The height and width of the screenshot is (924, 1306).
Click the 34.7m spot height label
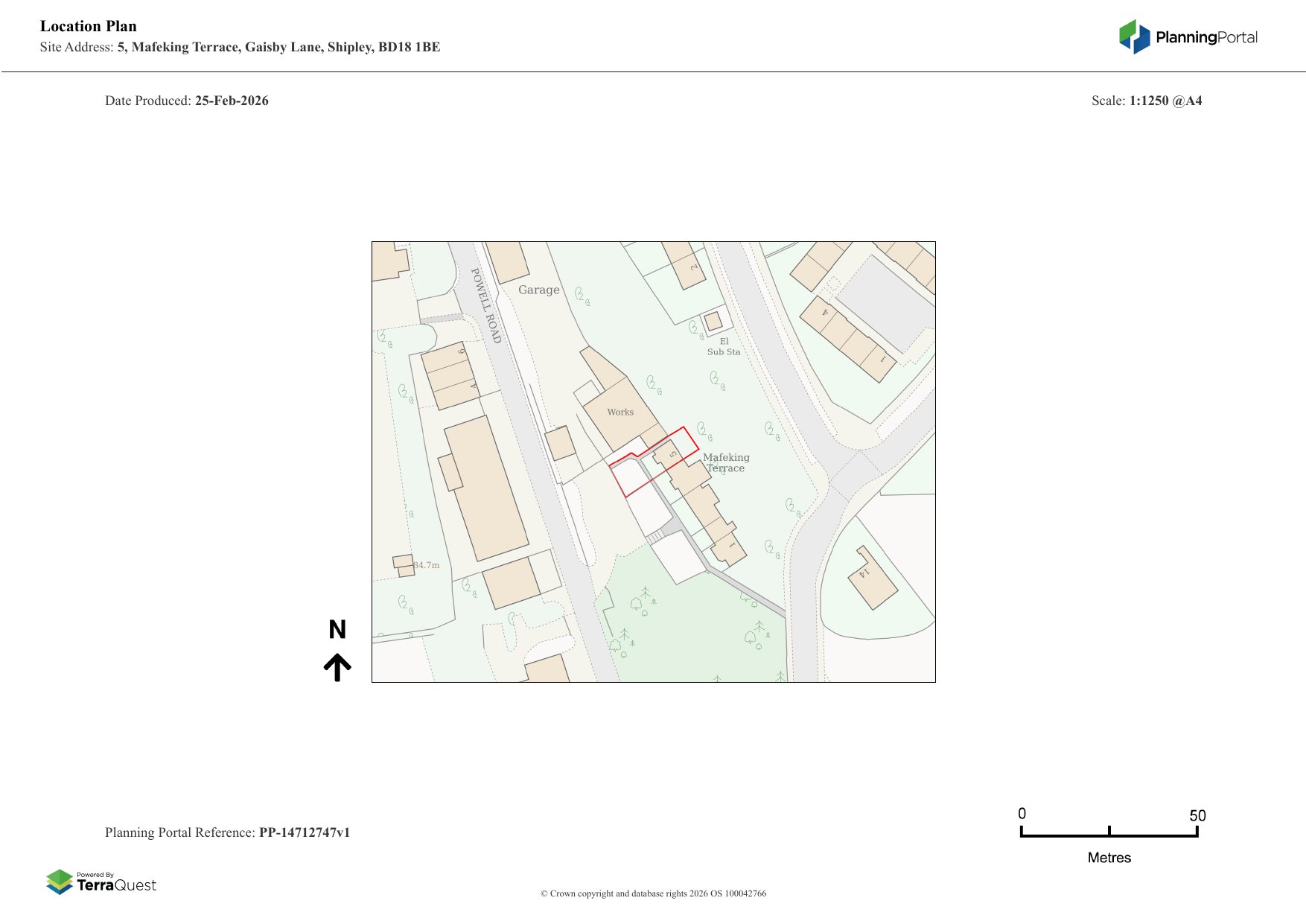[426, 565]
